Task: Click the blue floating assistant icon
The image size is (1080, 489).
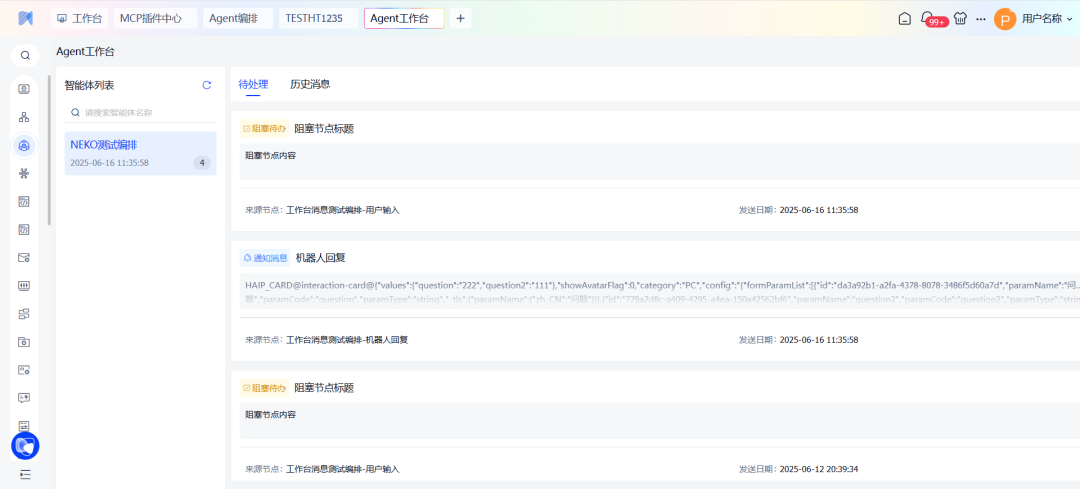Action: pyautogui.click(x=25, y=446)
